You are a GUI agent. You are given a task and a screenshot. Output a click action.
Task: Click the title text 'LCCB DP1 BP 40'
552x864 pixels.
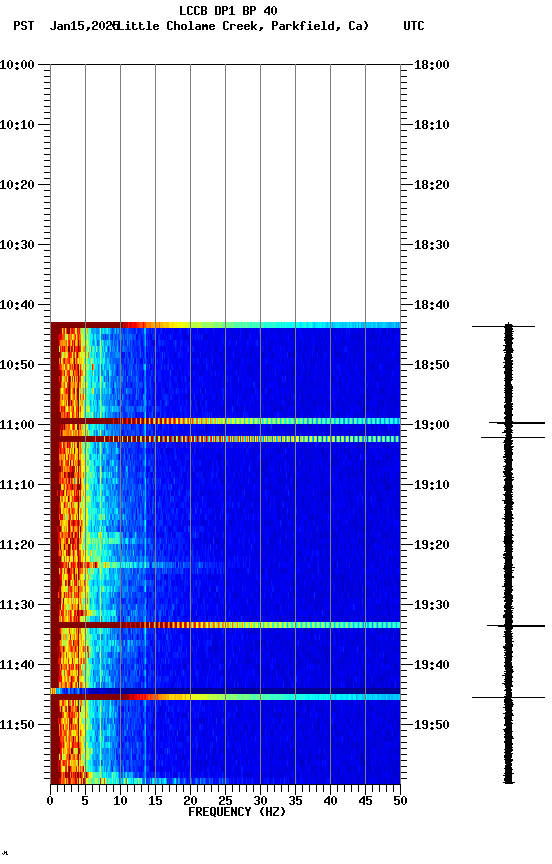tap(228, 10)
